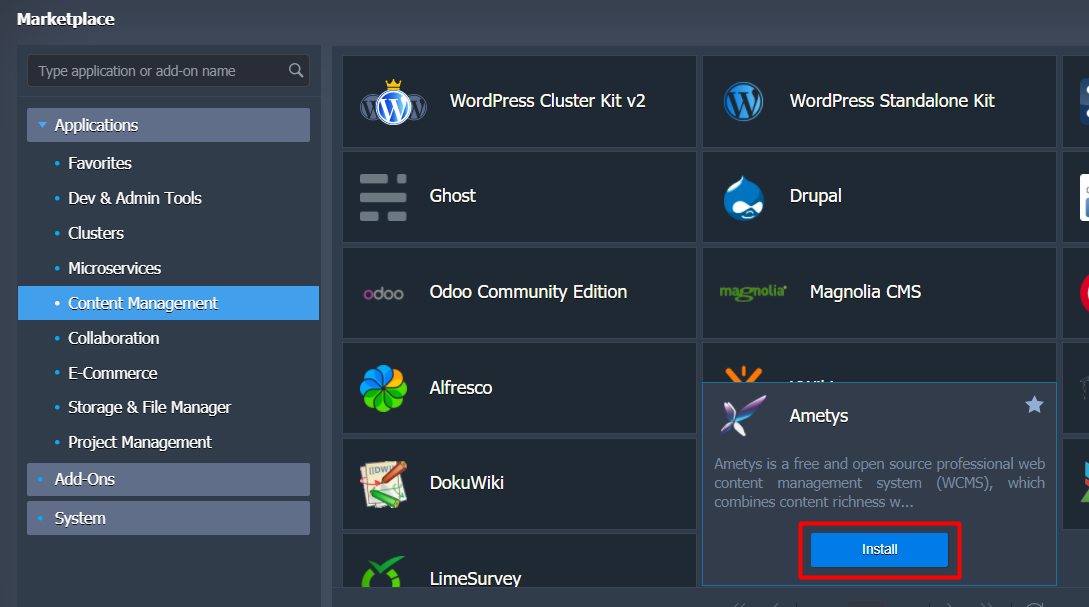Expand the System section
Viewport: 1089px width, 607px height.
pos(168,518)
